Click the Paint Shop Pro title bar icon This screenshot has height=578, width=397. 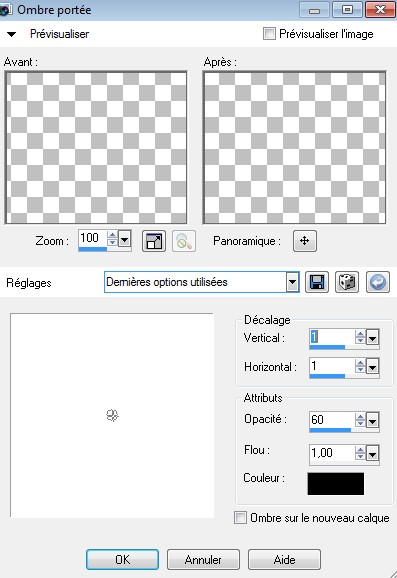point(5,10)
